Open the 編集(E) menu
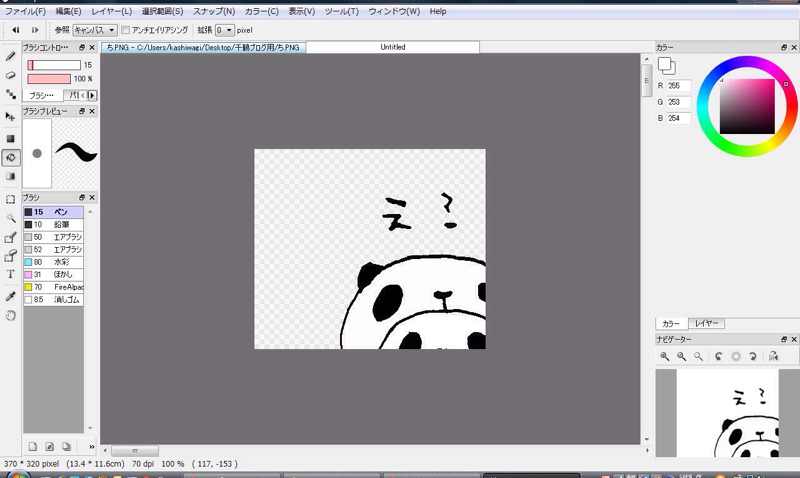The width and height of the screenshot is (800, 478). pyautogui.click(x=68, y=11)
